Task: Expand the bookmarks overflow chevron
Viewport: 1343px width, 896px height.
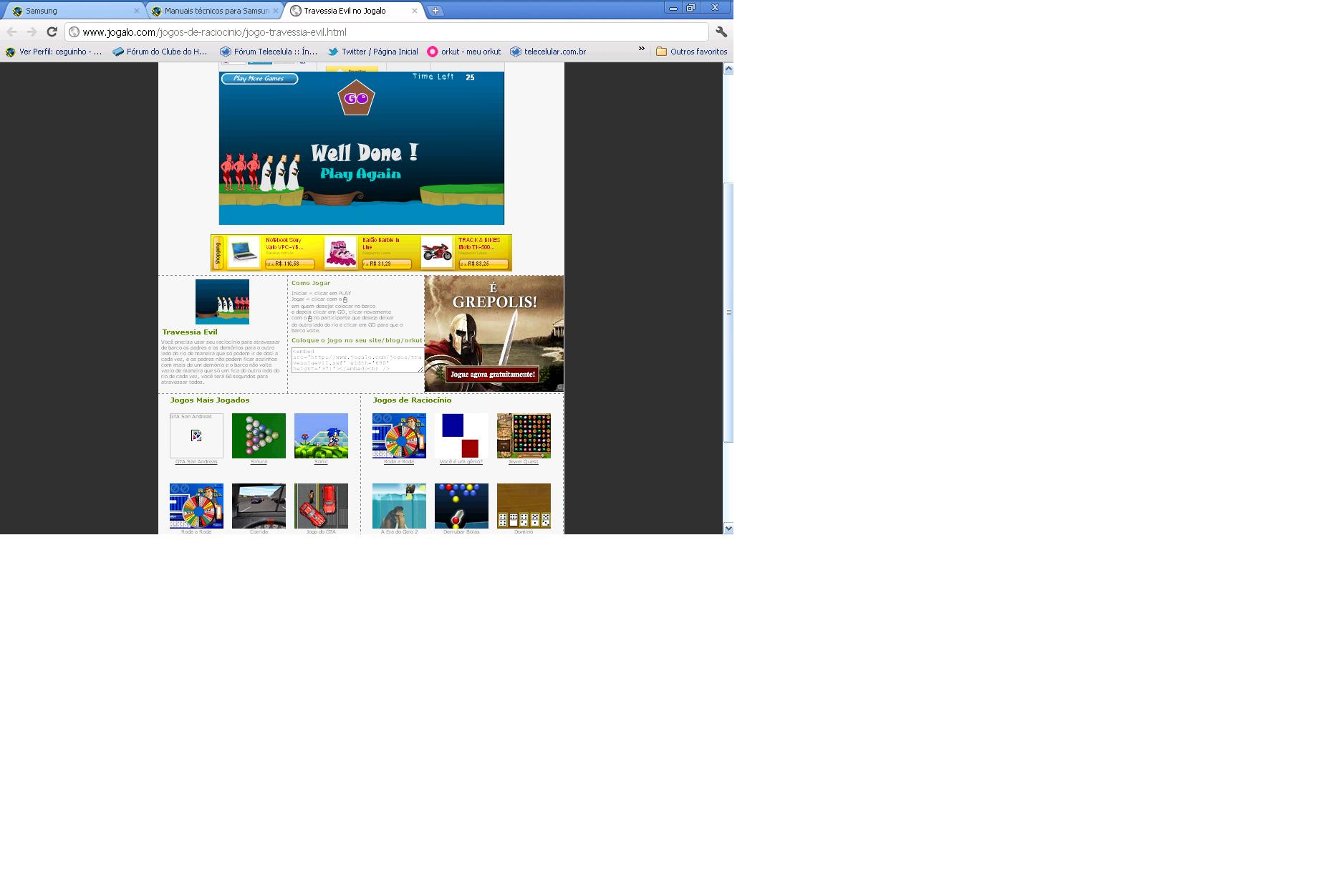Action: [642, 49]
